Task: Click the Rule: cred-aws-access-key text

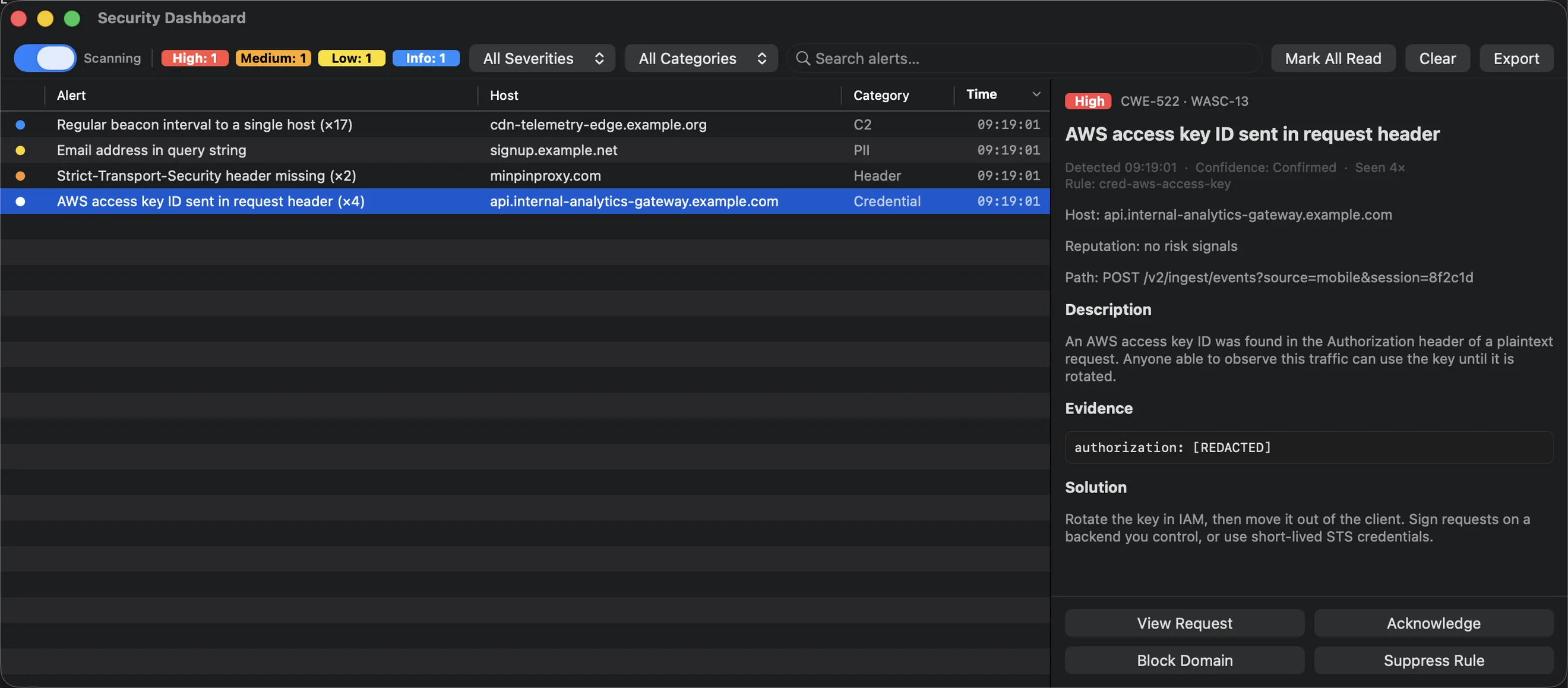Action: 1147,184
